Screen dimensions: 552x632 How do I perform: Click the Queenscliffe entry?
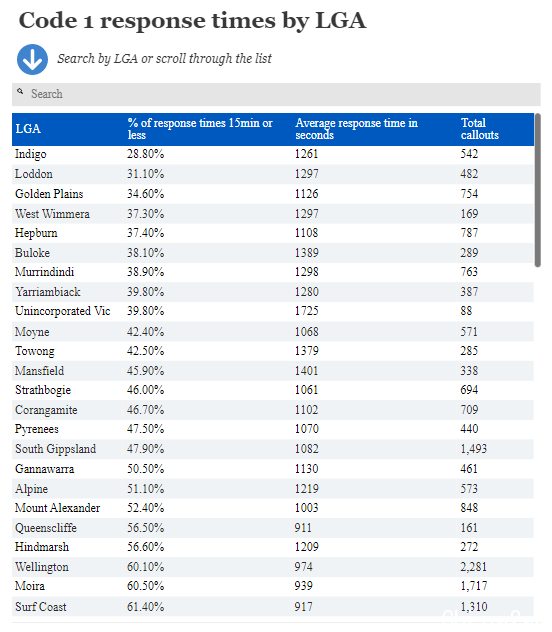pyautogui.click(x=46, y=528)
